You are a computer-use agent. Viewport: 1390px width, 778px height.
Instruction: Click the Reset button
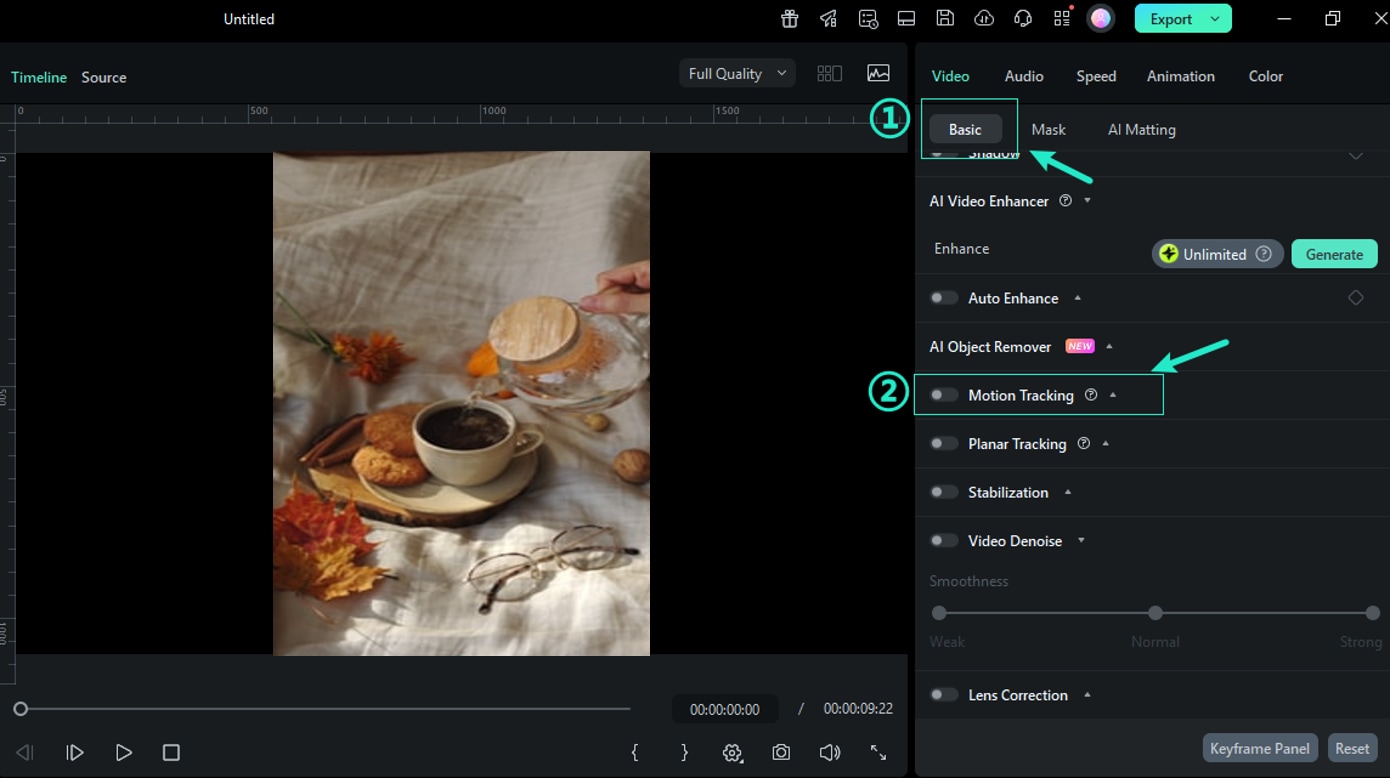(x=1352, y=748)
